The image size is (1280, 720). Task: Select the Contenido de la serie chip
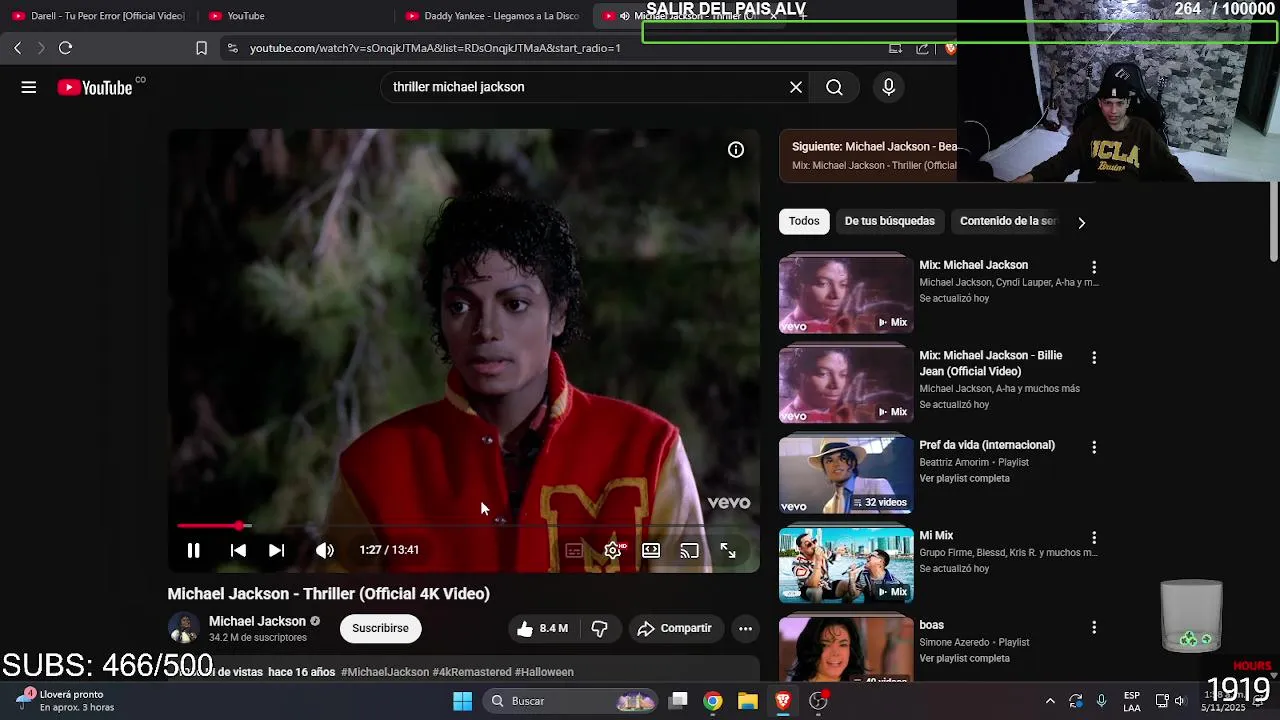pos(1008,221)
